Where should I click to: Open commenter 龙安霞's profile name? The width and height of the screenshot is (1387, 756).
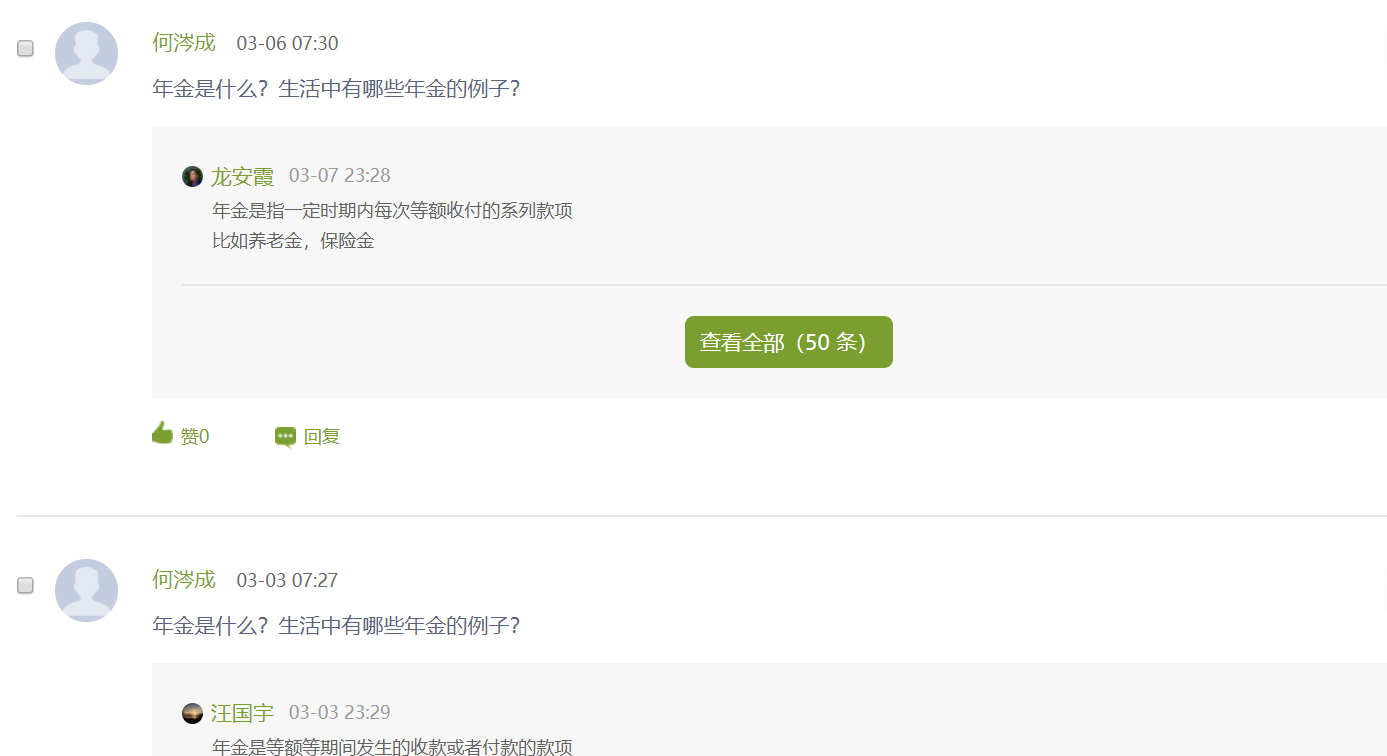coord(242,177)
